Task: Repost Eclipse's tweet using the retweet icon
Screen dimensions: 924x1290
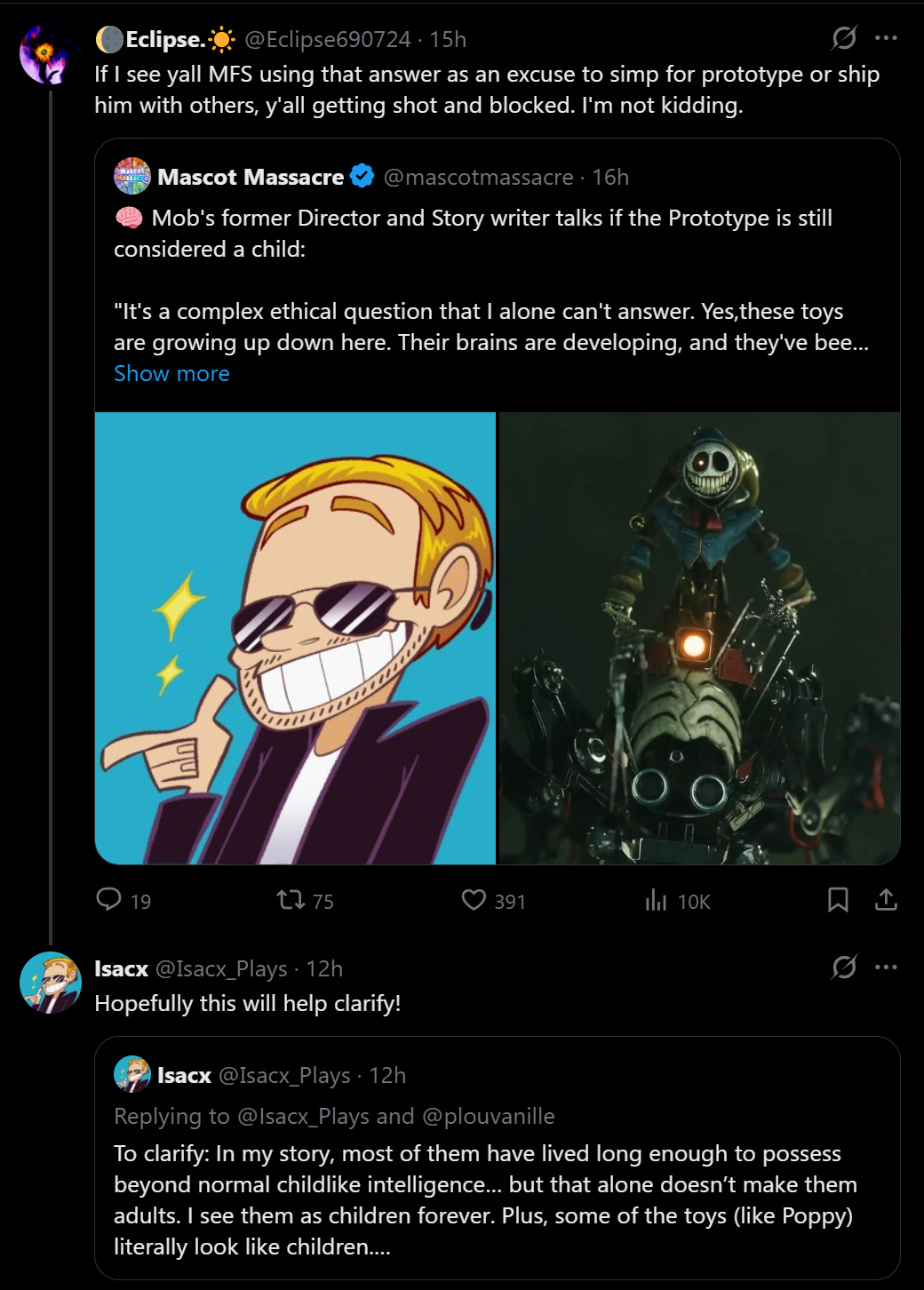Action: pyautogui.click(x=291, y=900)
